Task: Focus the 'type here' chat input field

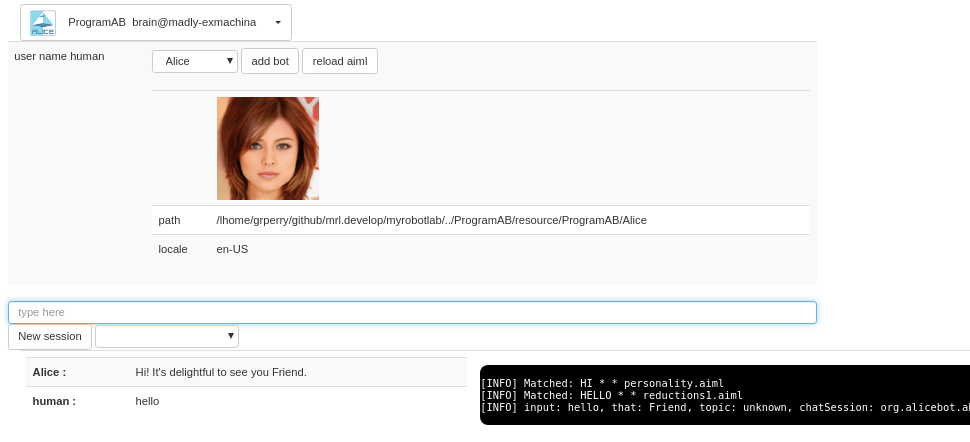Action: 412,313
